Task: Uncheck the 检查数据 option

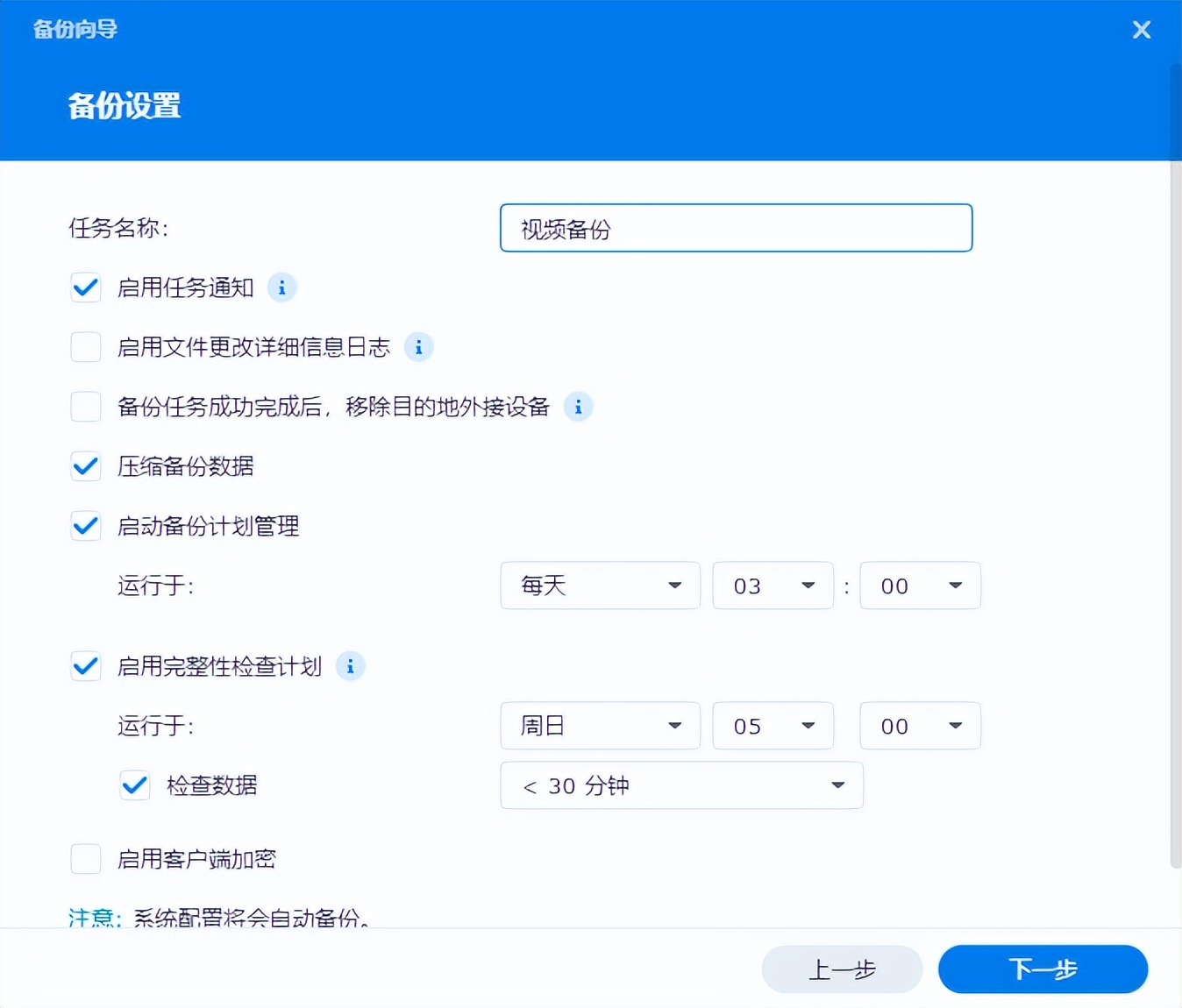Action: (134, 785)
